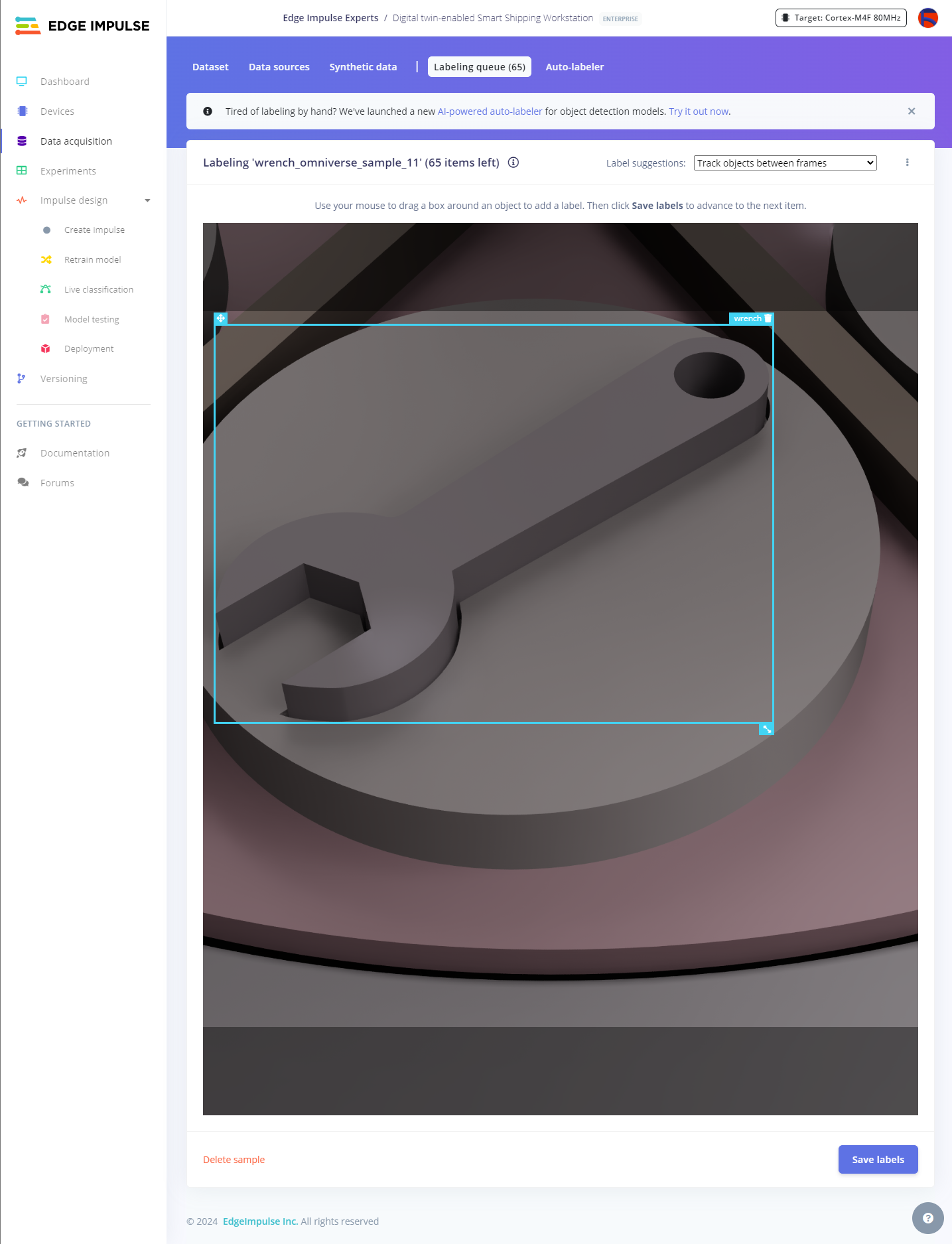
Task: Open the help question mark button
Action: pyautogui.click(x=927, y=1217)
